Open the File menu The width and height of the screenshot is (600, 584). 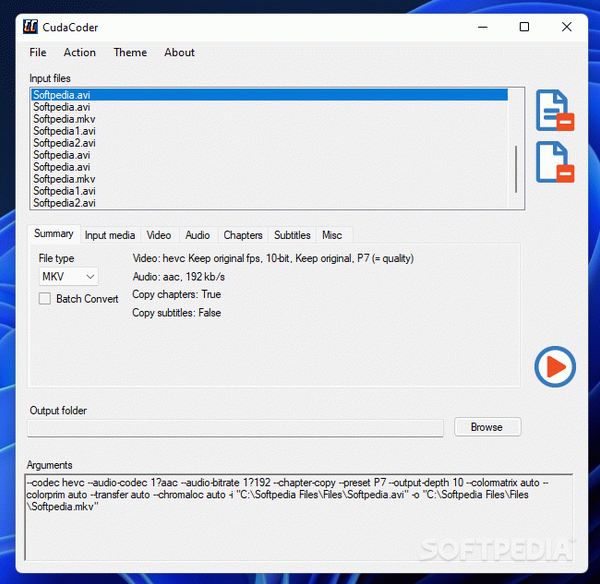(38, 52)
